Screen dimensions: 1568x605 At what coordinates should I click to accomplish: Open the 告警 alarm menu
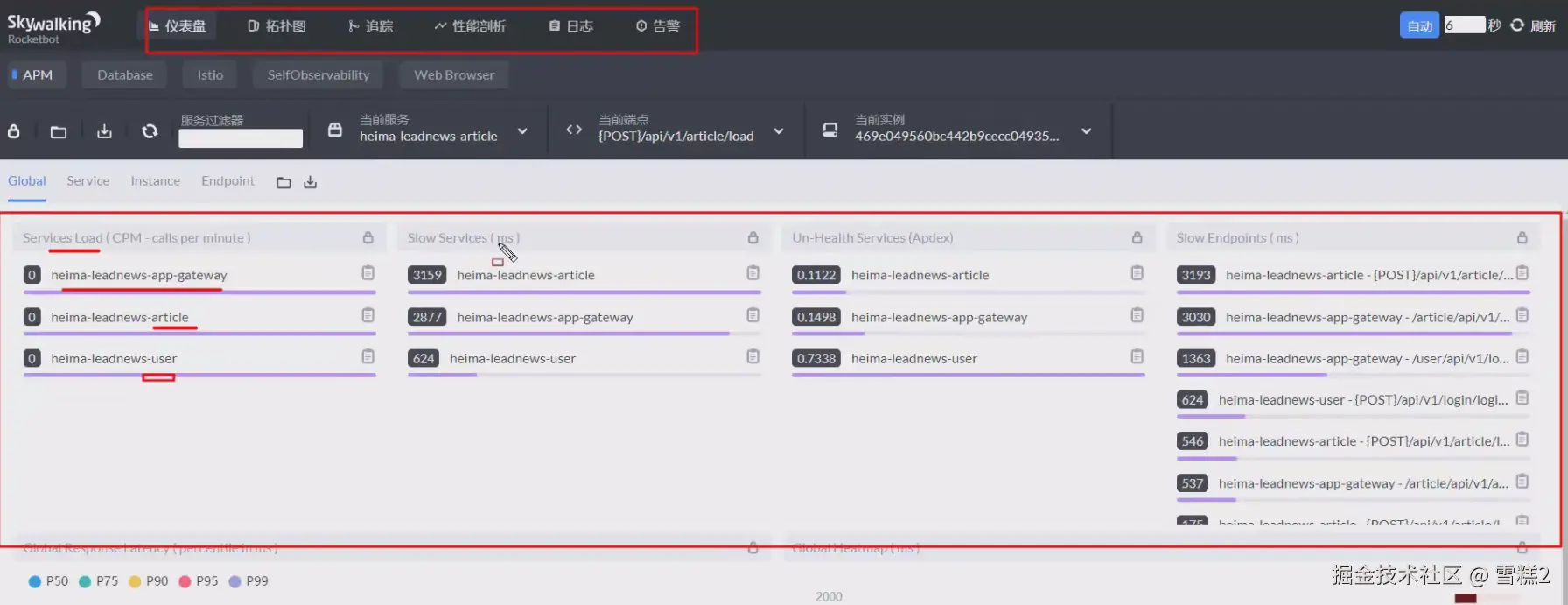(x=658, y=26)
